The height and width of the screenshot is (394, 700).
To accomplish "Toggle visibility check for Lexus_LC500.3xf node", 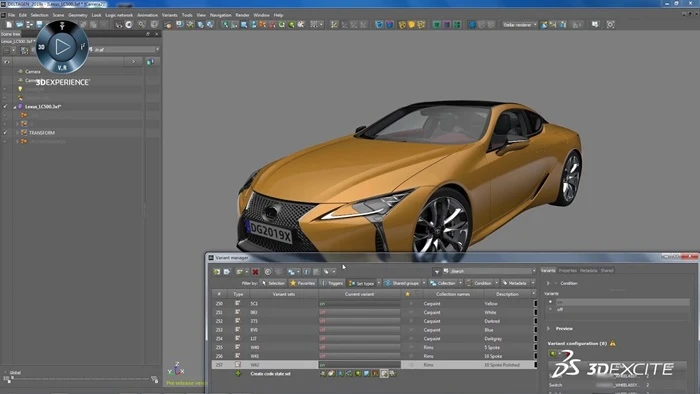I will coord(5,107).
